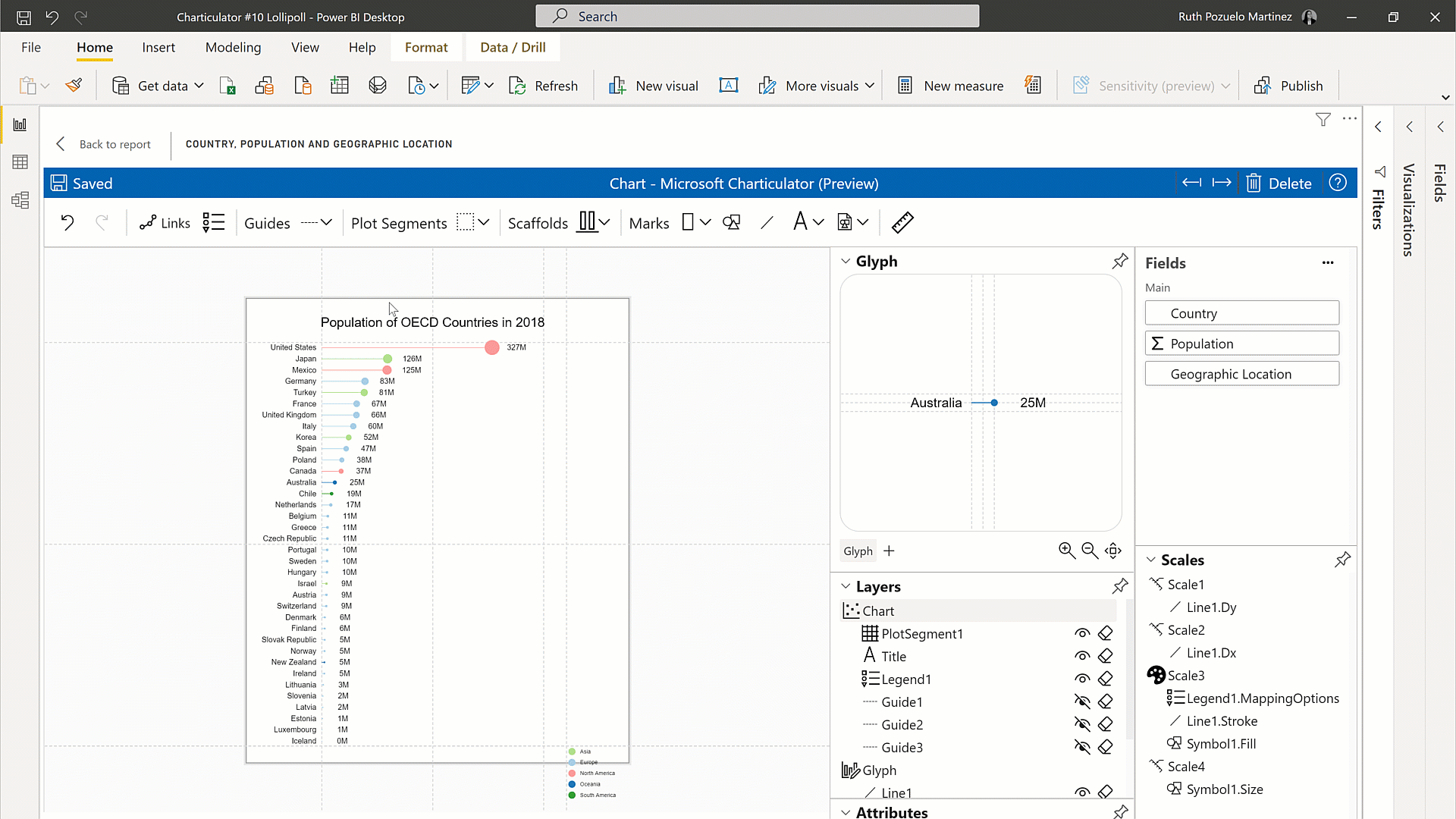
Task: Open the Plot Segments dropdown
Action: coord(483,222)
